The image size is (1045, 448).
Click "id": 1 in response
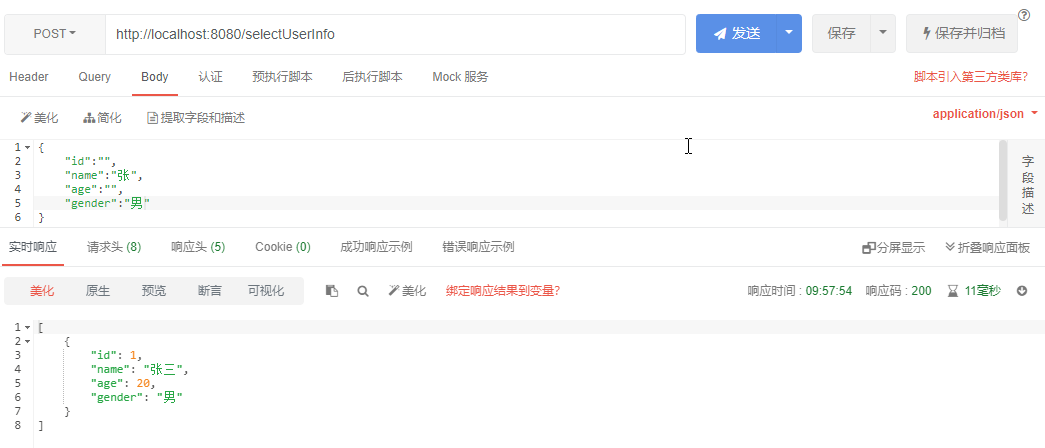pos(117,355)
